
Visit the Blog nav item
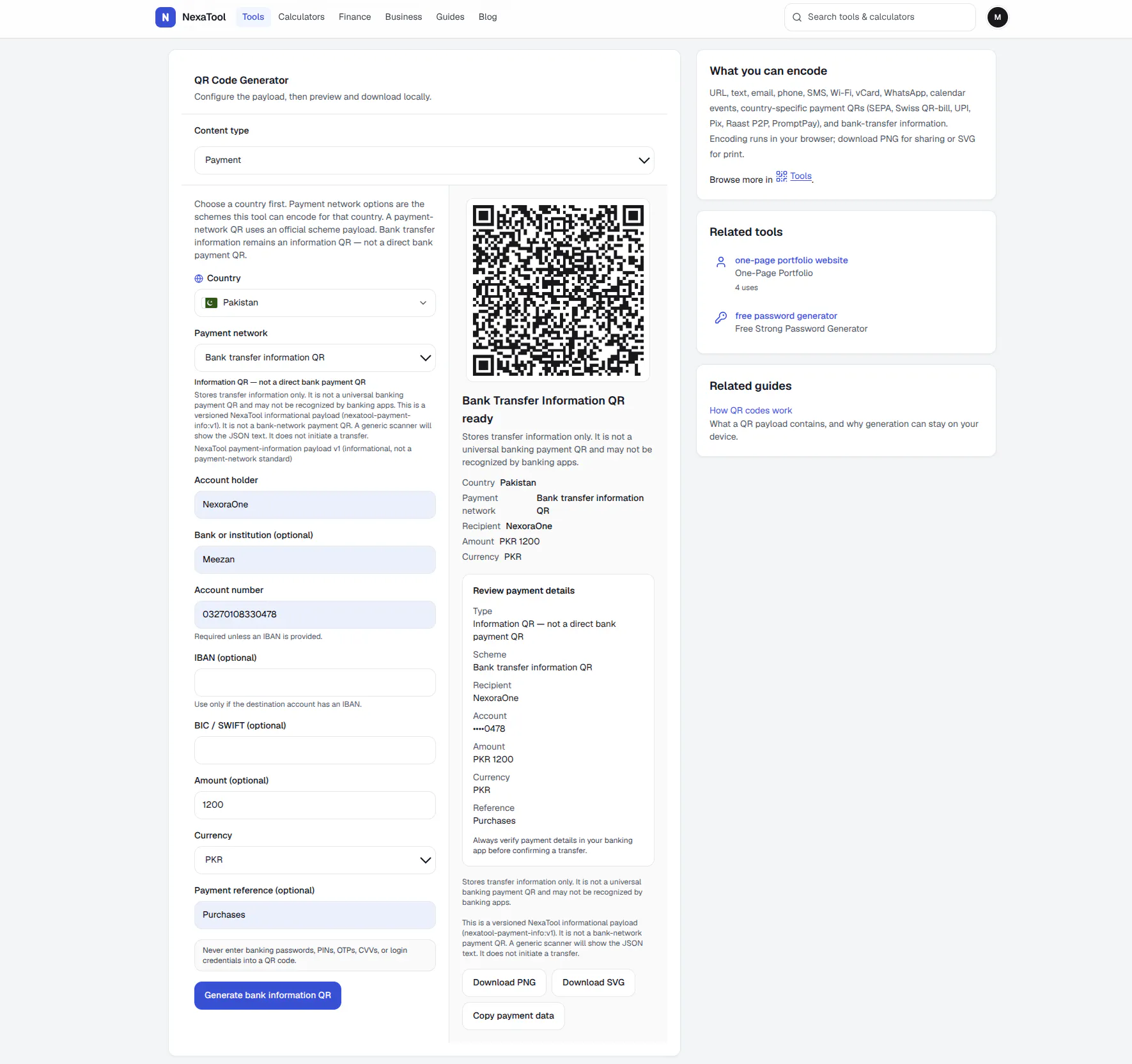pos(488,17)
